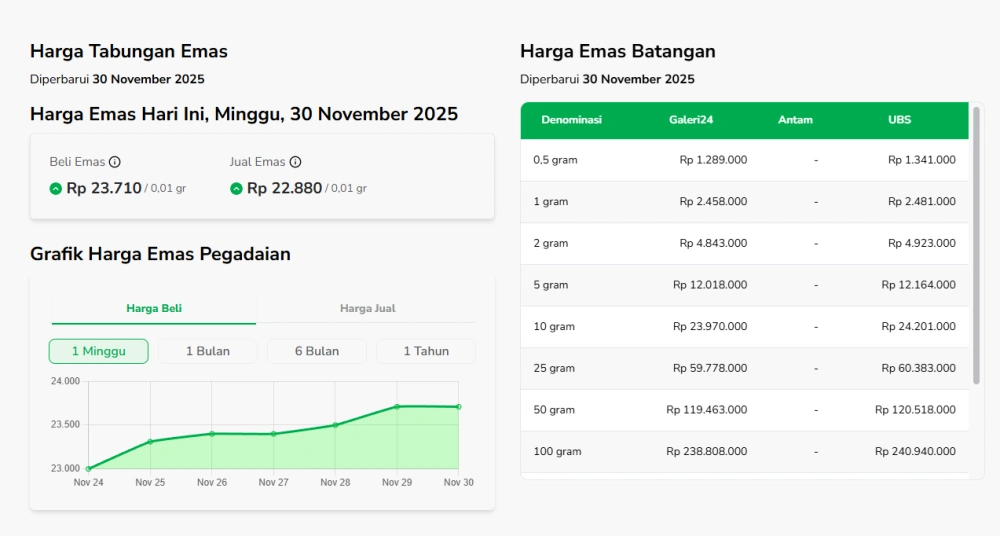The image size is (1000, 536).
Task: Click Galeri24 price Rp 119.463.000
Action: 707,410
